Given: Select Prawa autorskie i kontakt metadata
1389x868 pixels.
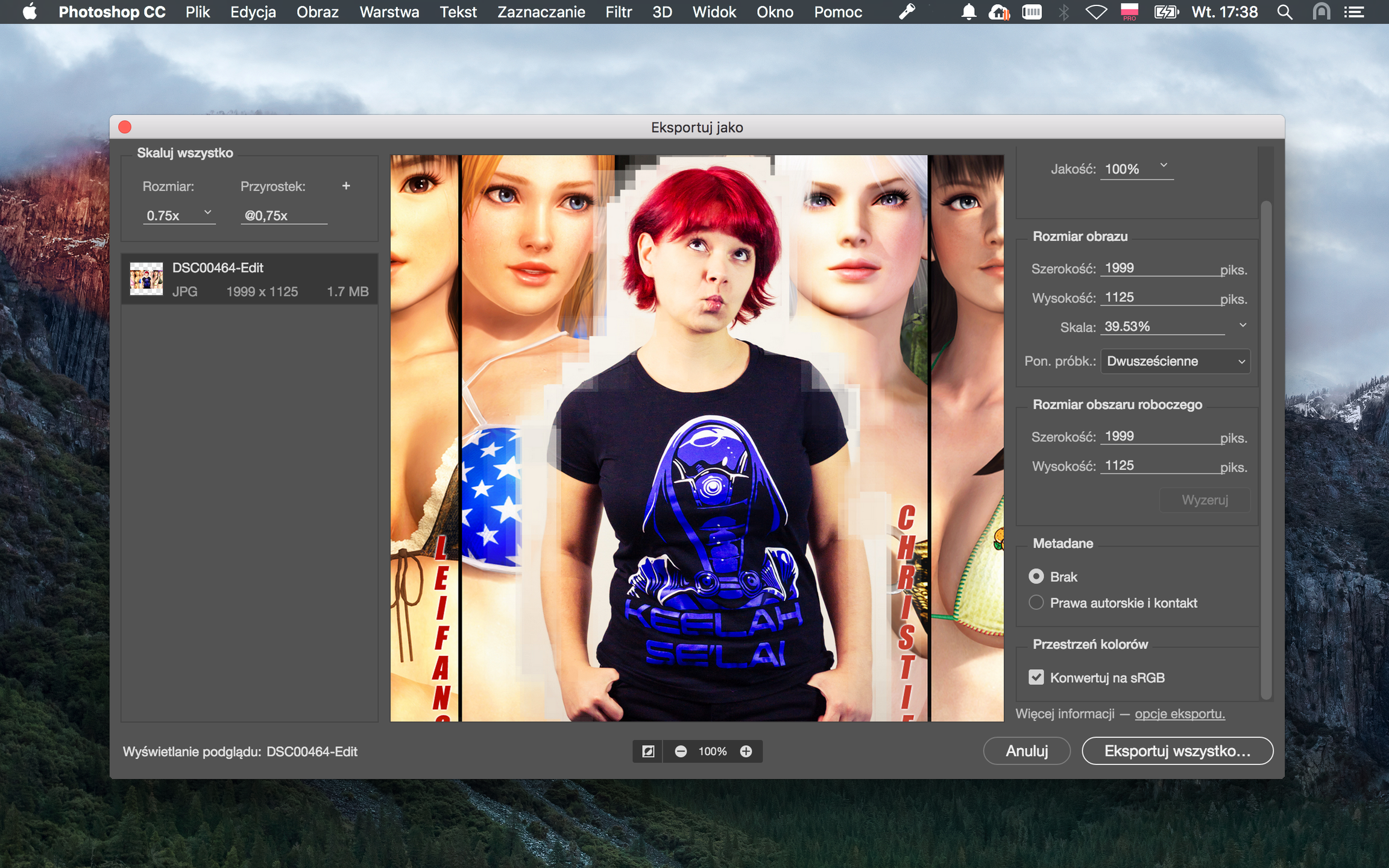Looking at the screenshot, I should [x=1036, y=603].
